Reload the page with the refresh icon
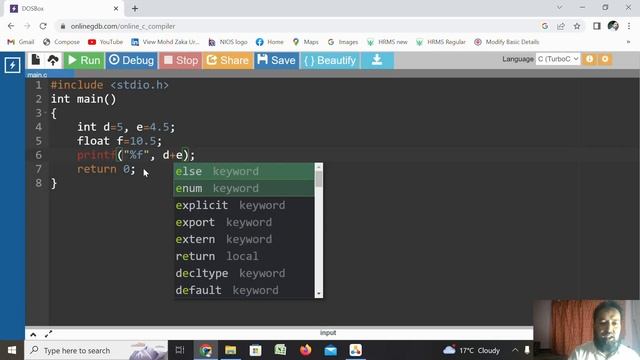The image size is (640, 360). tap(43, 26)
